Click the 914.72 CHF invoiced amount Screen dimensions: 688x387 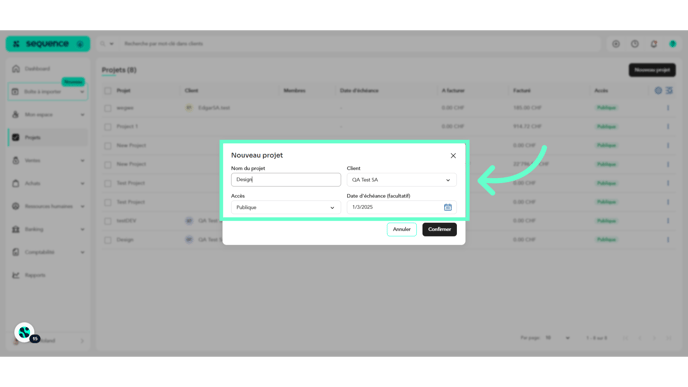[527, 126]
